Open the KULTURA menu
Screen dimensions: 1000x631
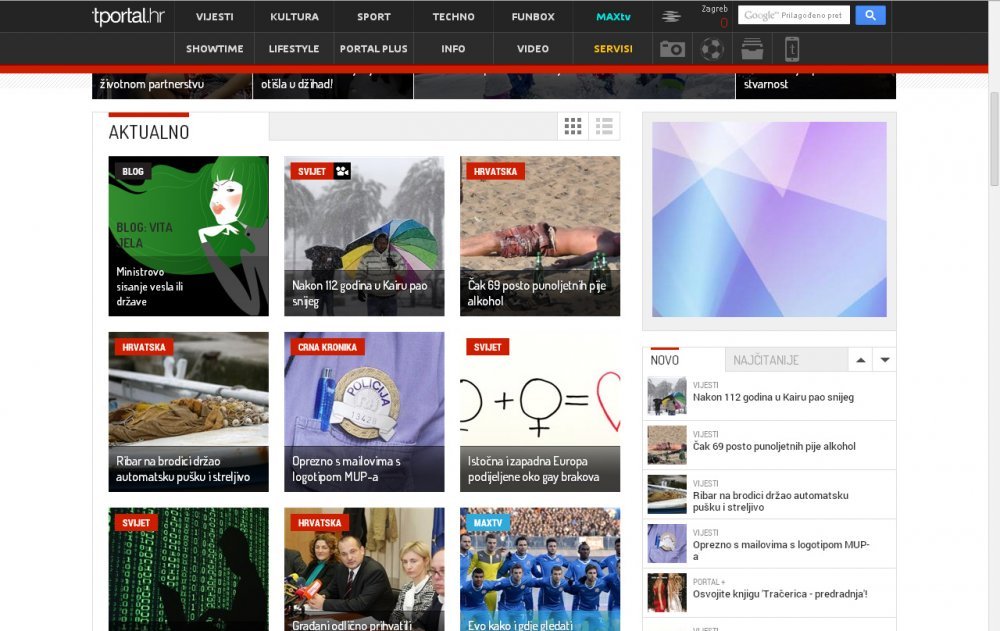pos(294,17)
